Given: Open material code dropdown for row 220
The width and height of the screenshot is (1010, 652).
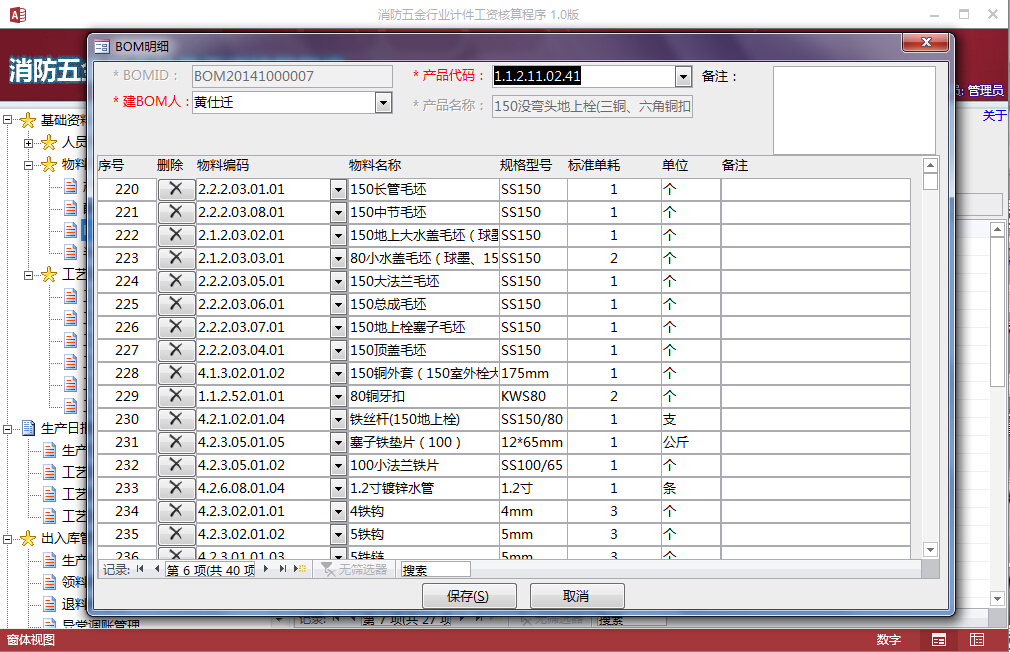Looking at the screenshot, I should pos(338,189).
